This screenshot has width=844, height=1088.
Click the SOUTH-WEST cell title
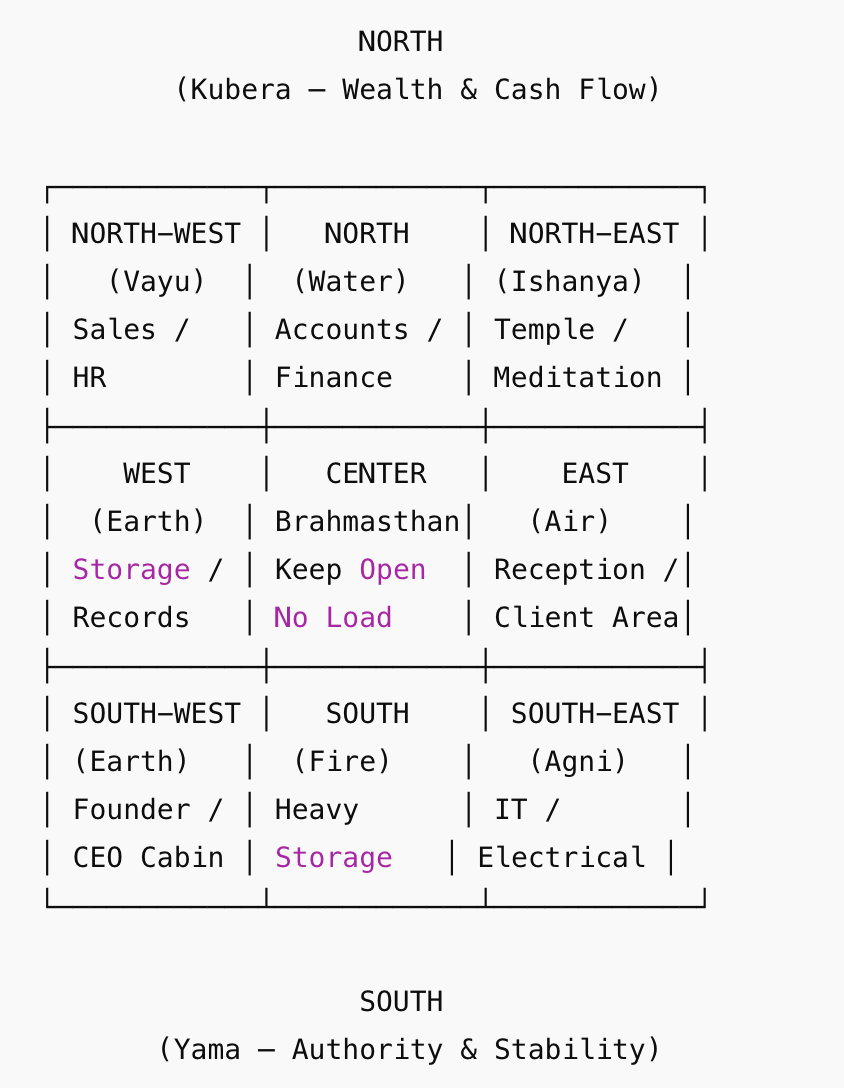(156, 714)
